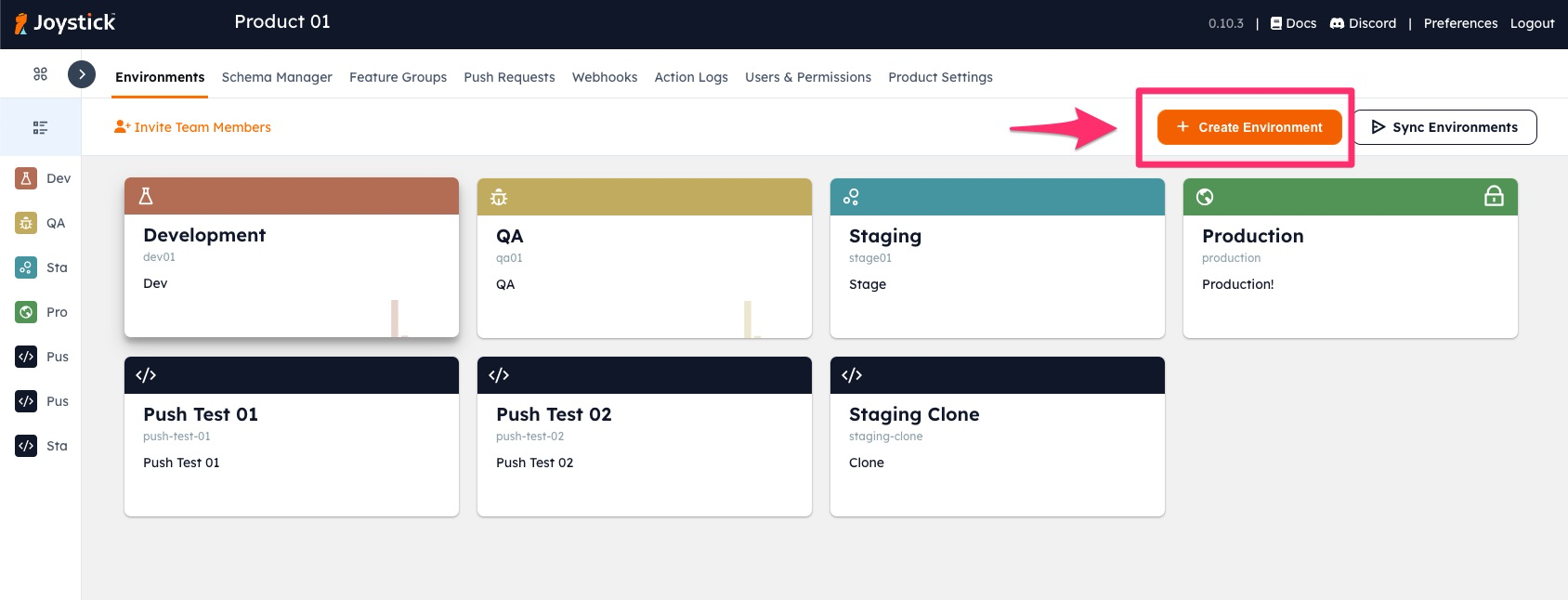Open the Product Settings tab
This screenshot has height=600, width=1568.
940,77
